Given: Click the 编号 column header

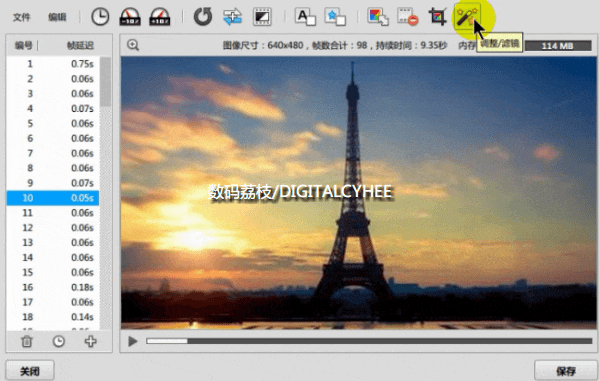Looking at the screenshot, I should click(x=23, y=46).
